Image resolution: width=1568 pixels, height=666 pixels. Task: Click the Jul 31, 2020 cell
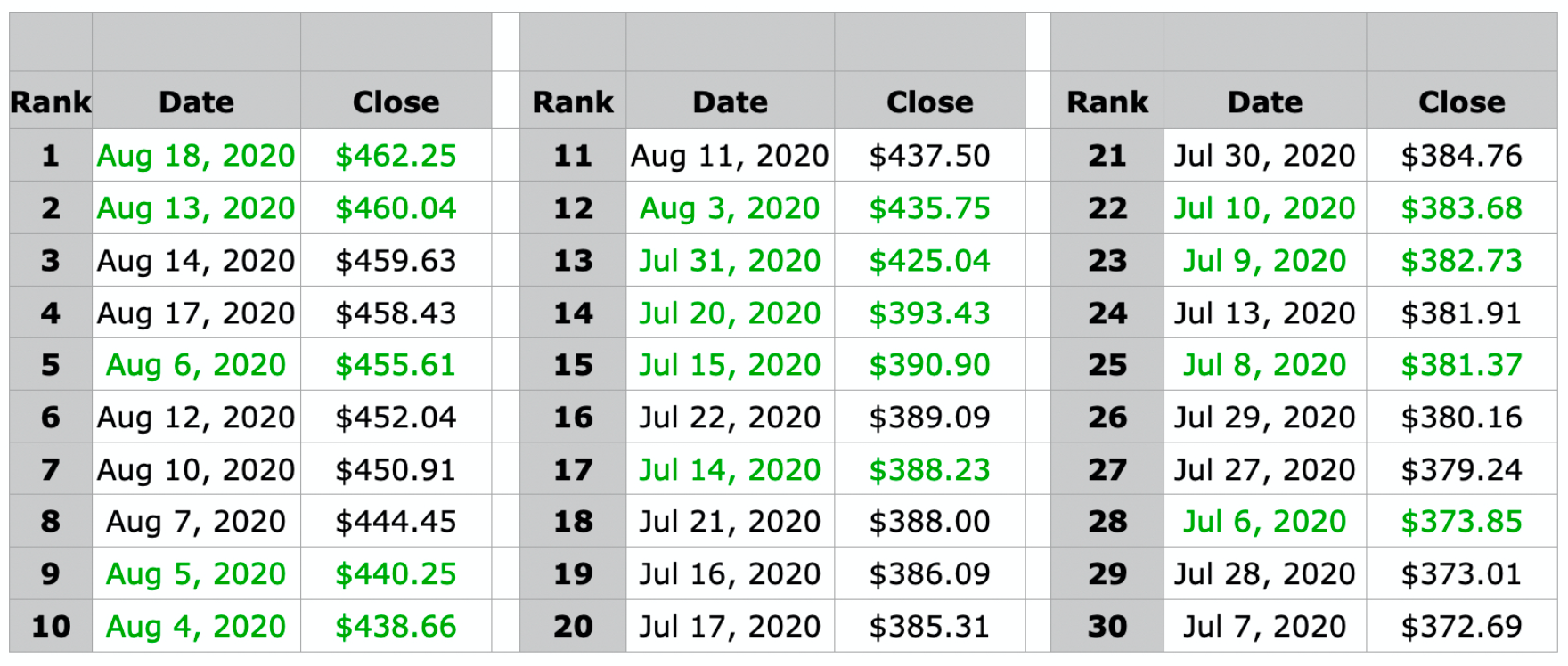point(730,261)
